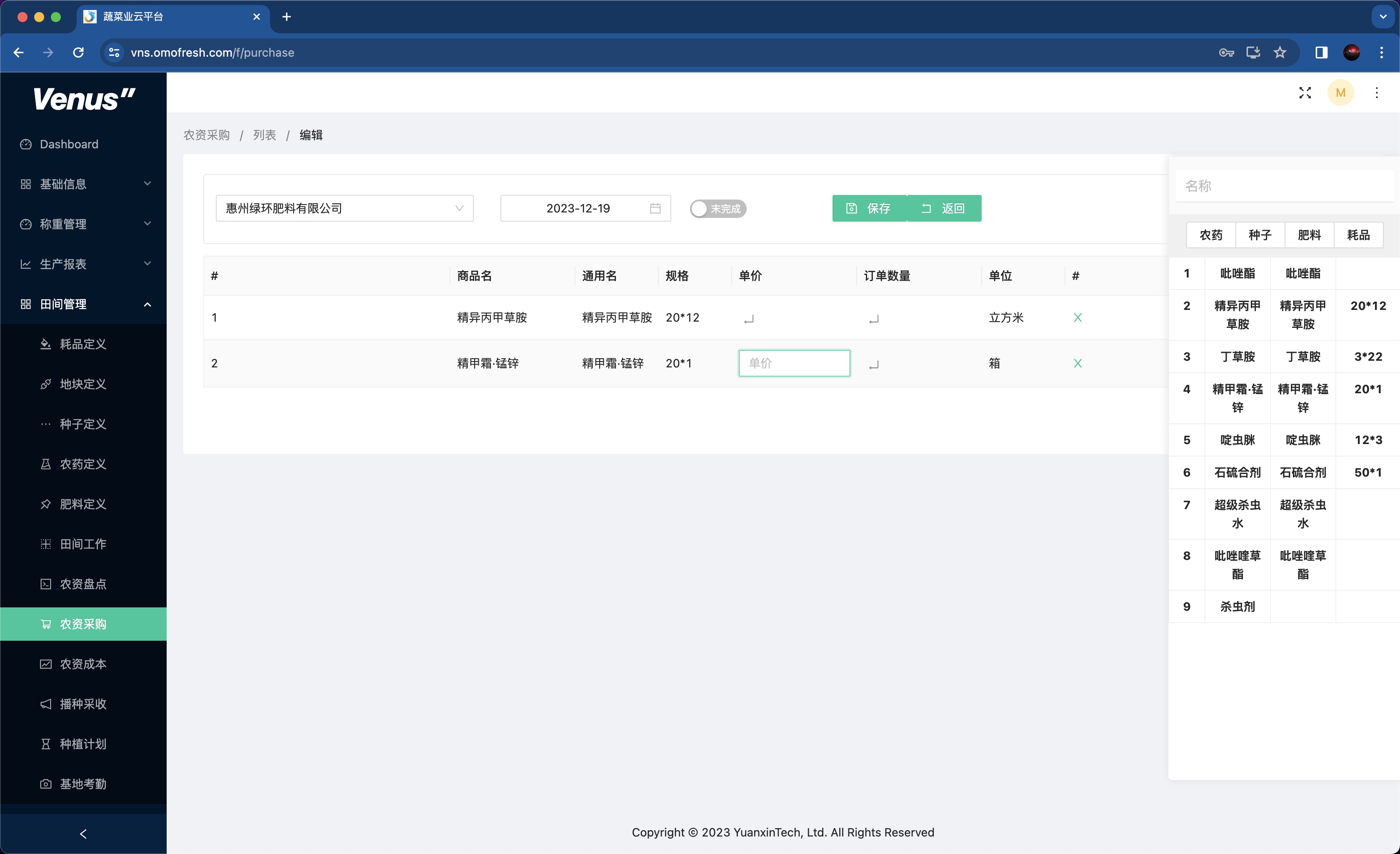Click the calendar icon in date field
The image size is (1400, 854).
[x=655, y=209]
